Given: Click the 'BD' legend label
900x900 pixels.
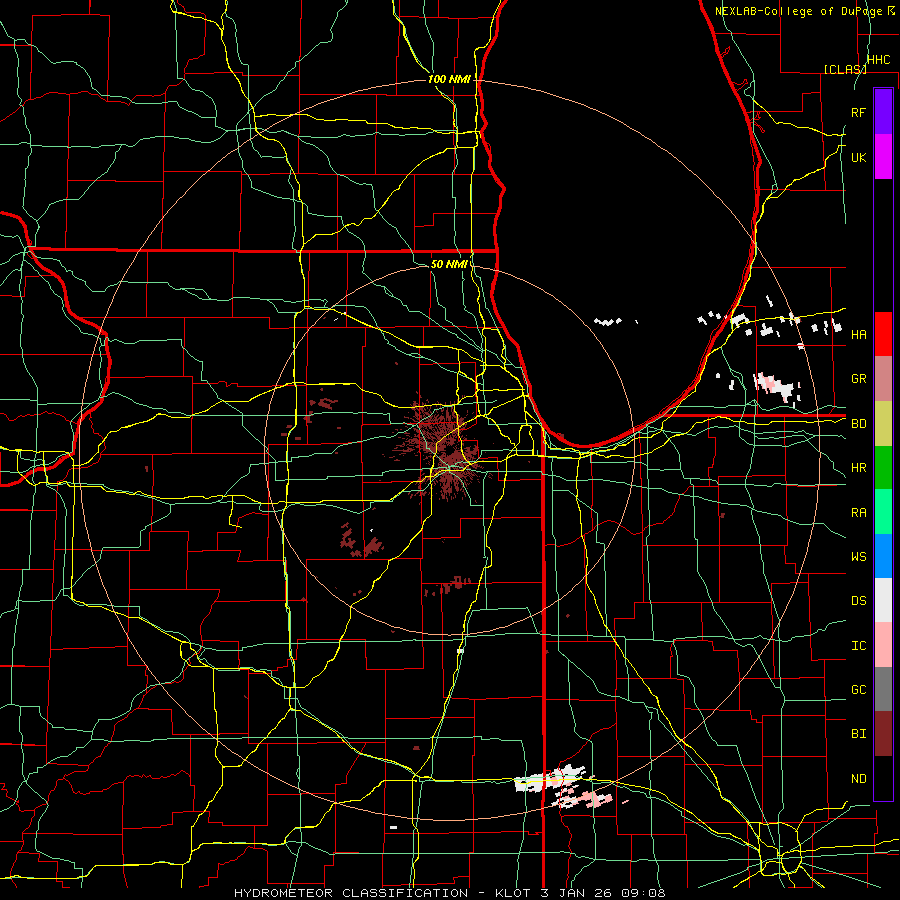Looking at the screenshot, I should 858,424.
